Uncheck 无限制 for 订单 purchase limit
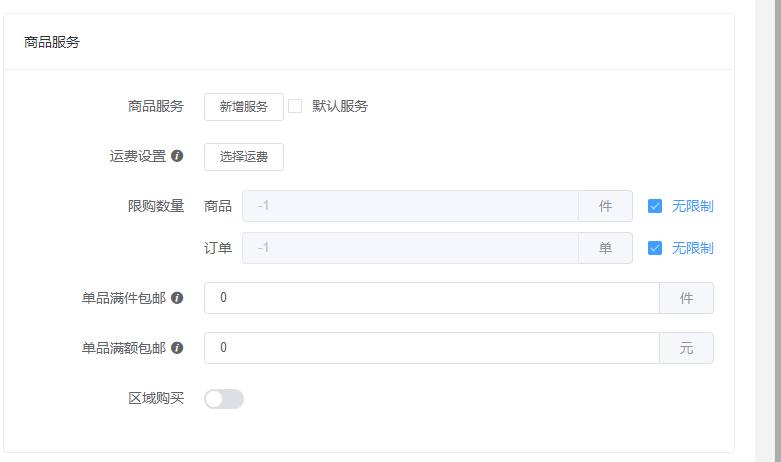This screenshot has height=462, width=781. [655, 248]
